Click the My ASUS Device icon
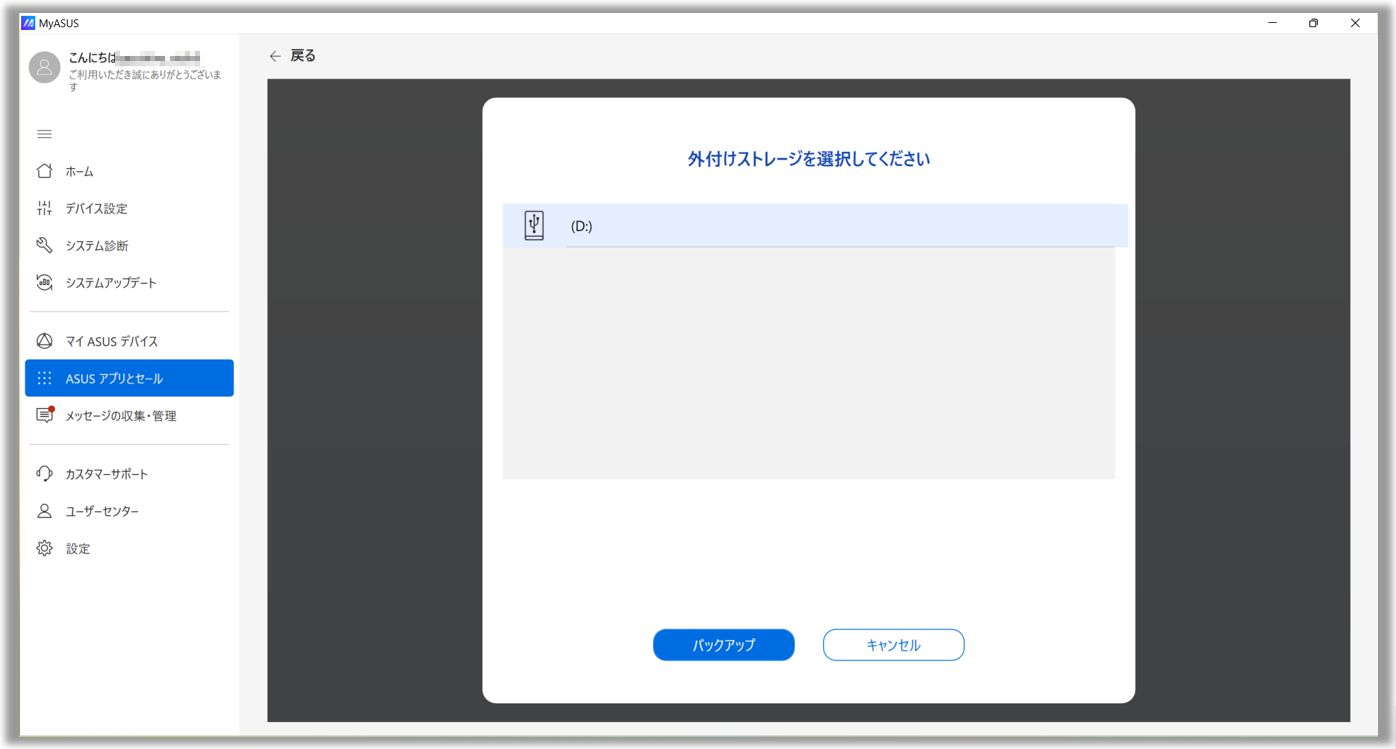1396x749 pixels. tap(44, 341)
